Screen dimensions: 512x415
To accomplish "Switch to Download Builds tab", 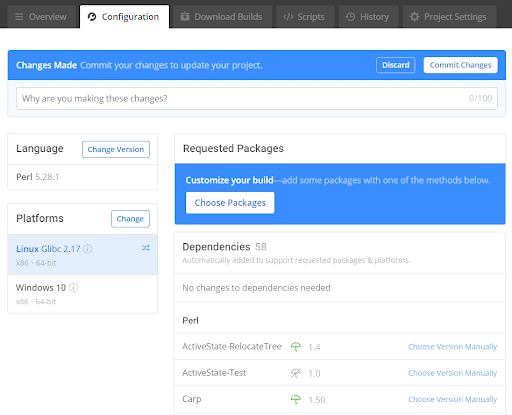I will [222, 17].
